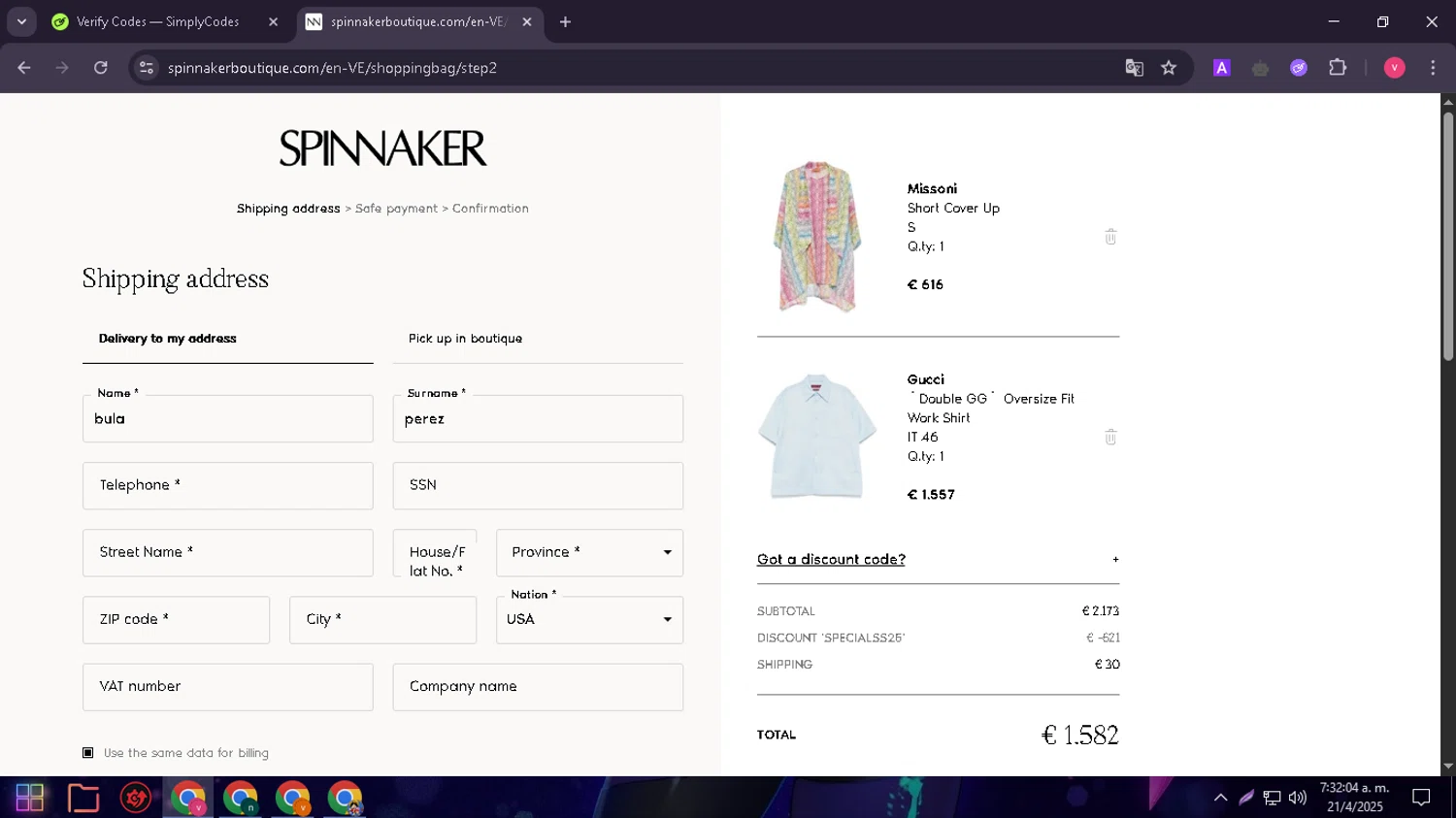The image size is (1456, 818).
Task: Select the Delivery to my address tab
Action: click(228, 339)
